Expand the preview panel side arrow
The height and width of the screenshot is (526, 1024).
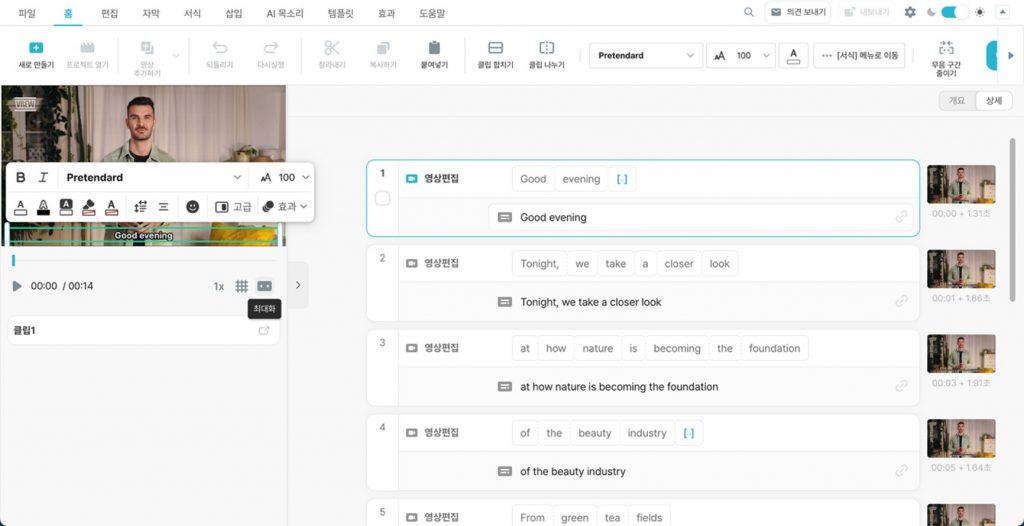[298, 285]
